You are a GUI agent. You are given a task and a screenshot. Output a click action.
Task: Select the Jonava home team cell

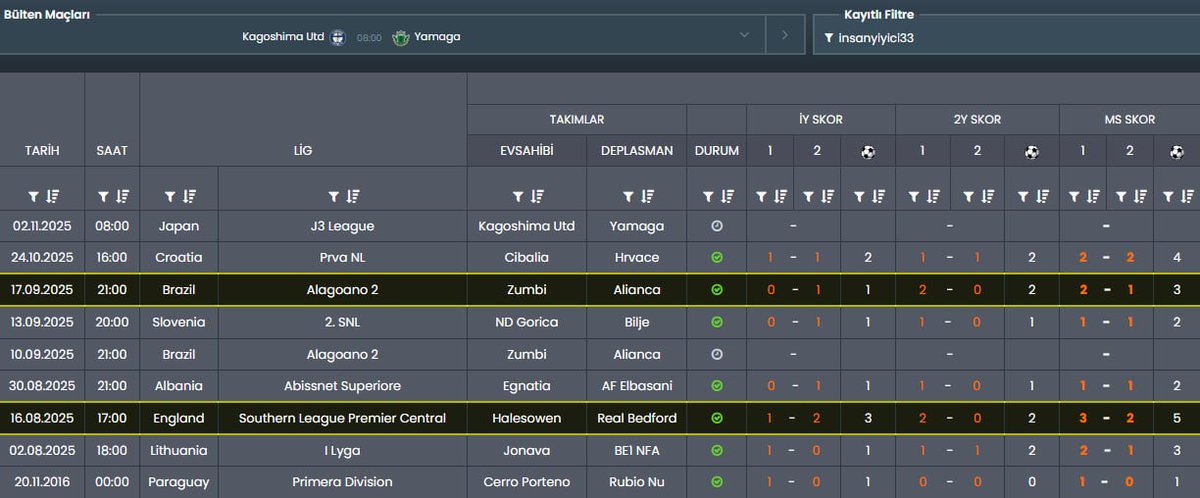[527, 450]
